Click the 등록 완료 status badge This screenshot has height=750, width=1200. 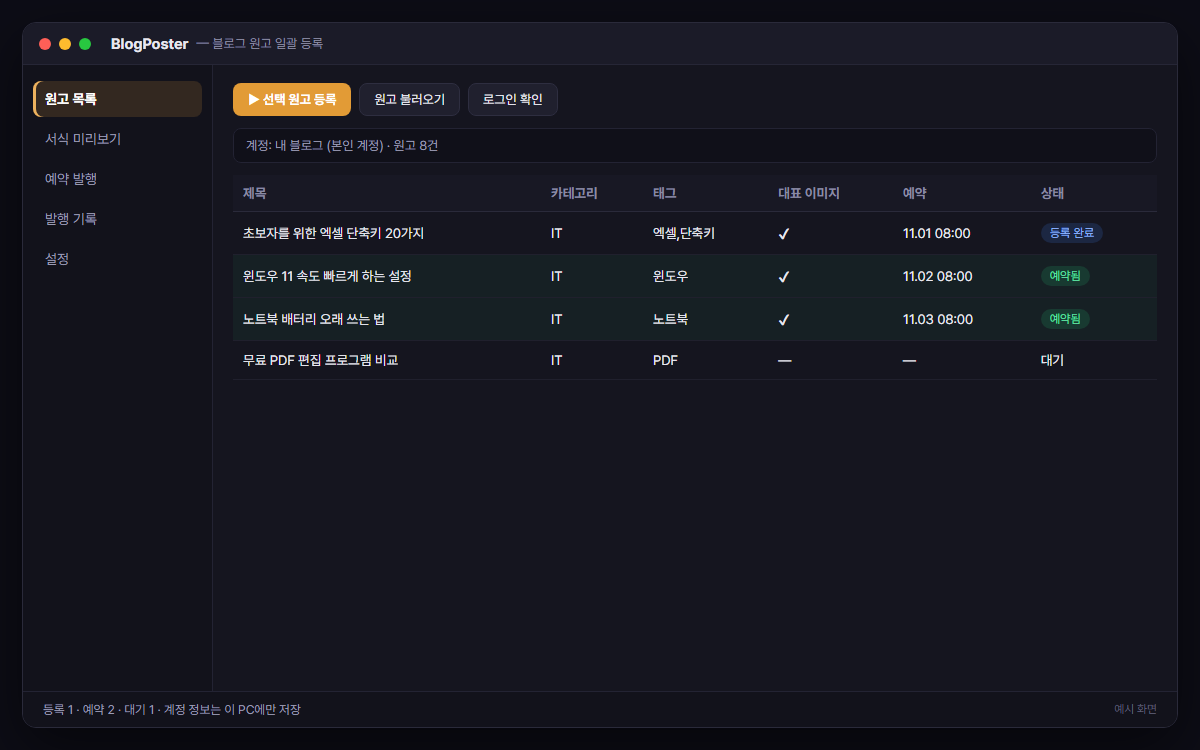(1072, 233)
